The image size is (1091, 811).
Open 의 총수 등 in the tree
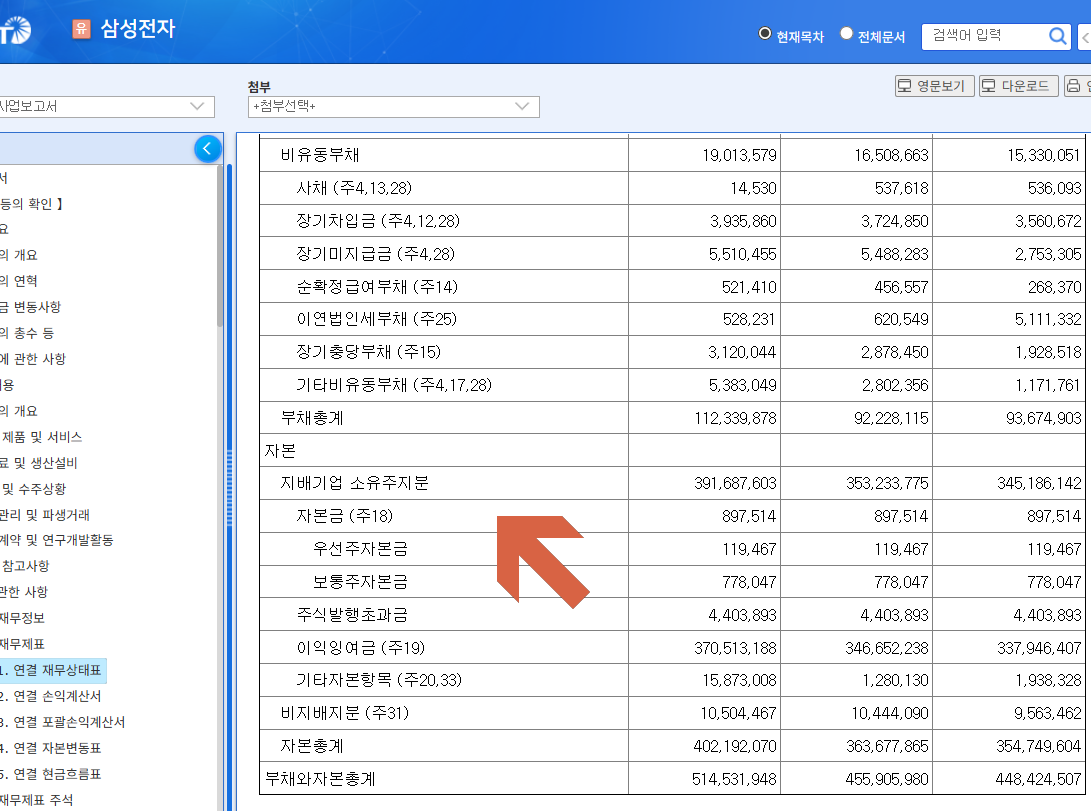click(x=27, y=333)
